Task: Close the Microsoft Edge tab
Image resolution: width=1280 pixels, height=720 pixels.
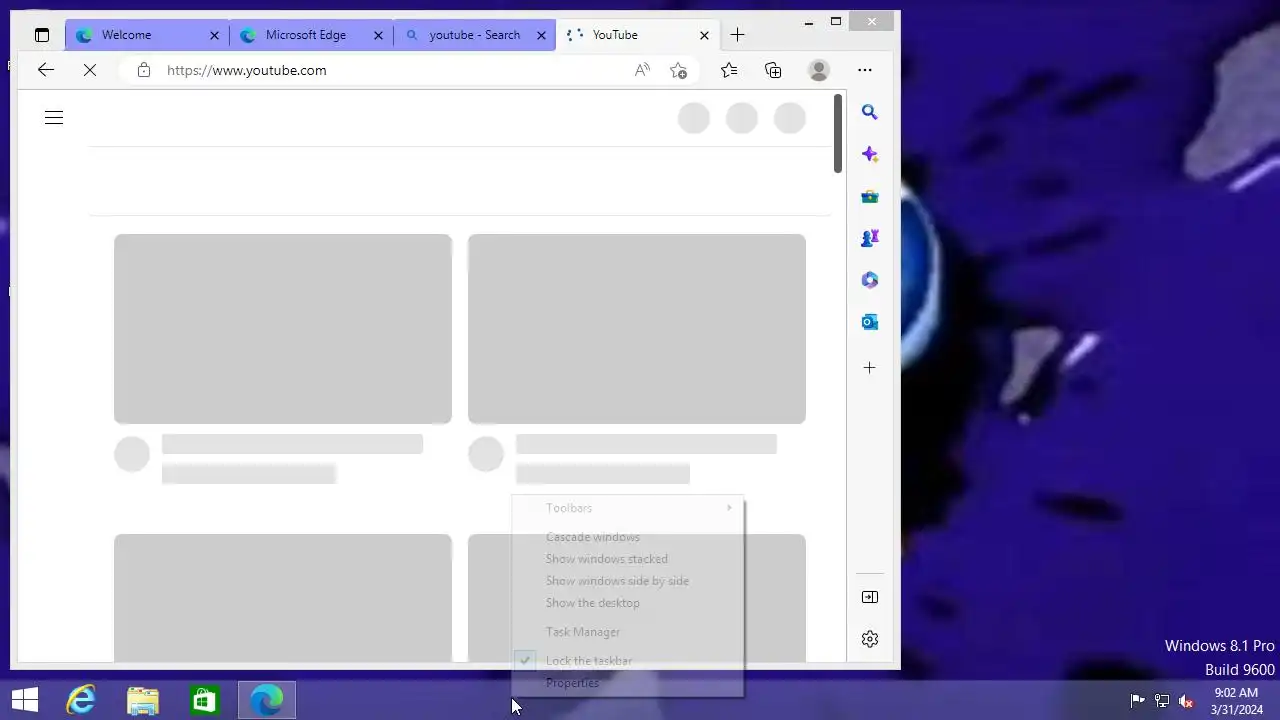Action: (x=378, y=35)
